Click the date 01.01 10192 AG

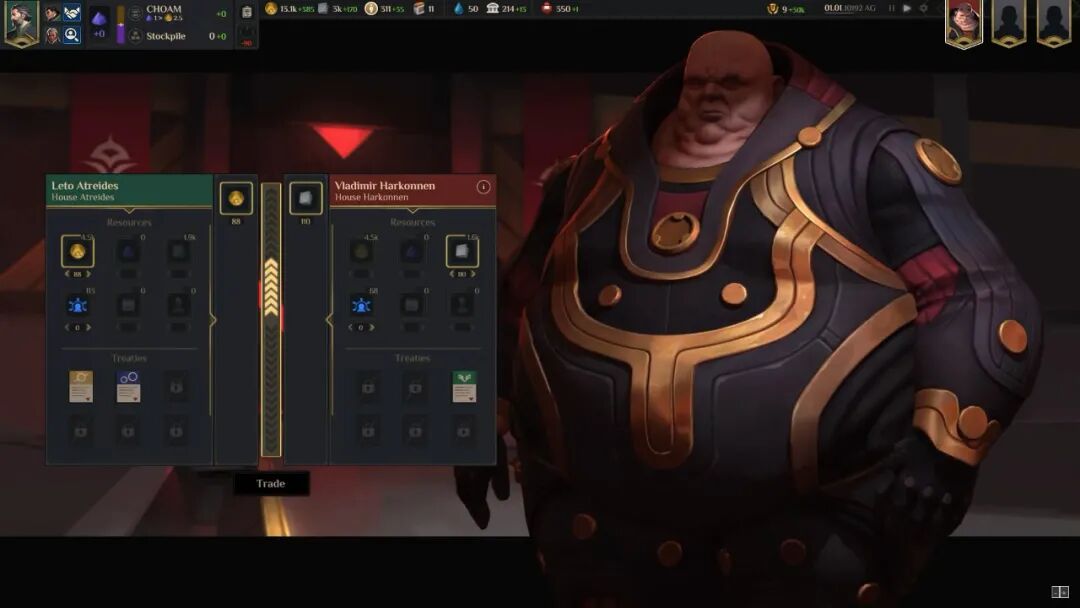[850, 8]
